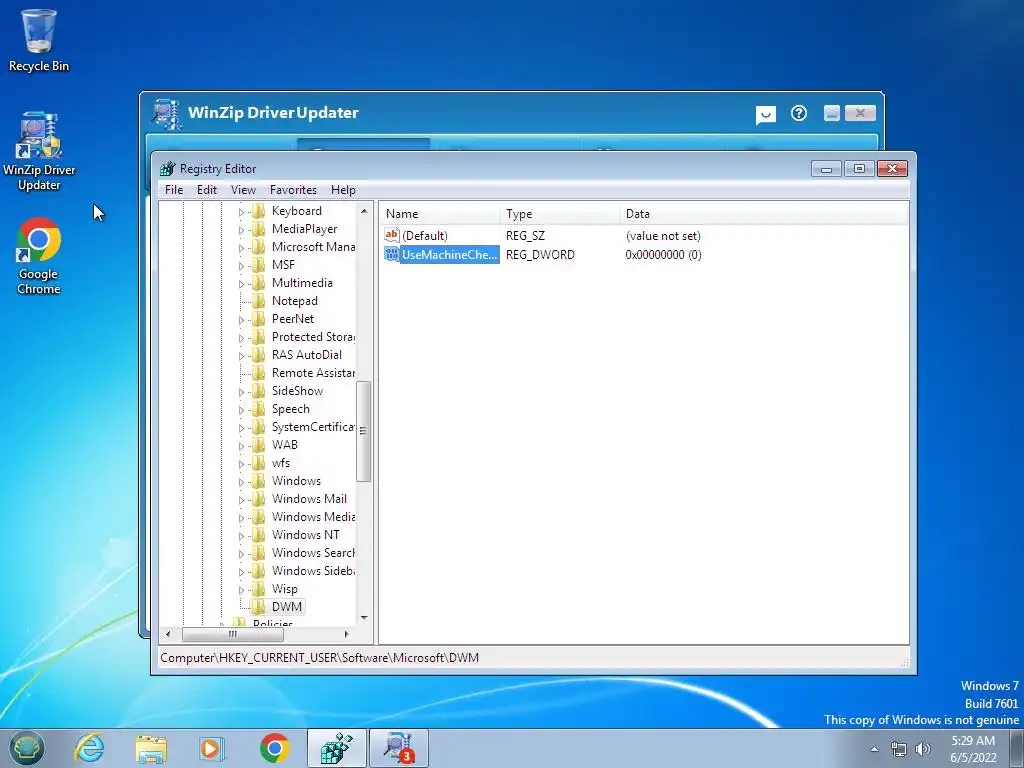The width and height of the screenshot is (1024, 768).
Task: Click Show desktop button at taskbar end
Action: [x=1018, y=748]
